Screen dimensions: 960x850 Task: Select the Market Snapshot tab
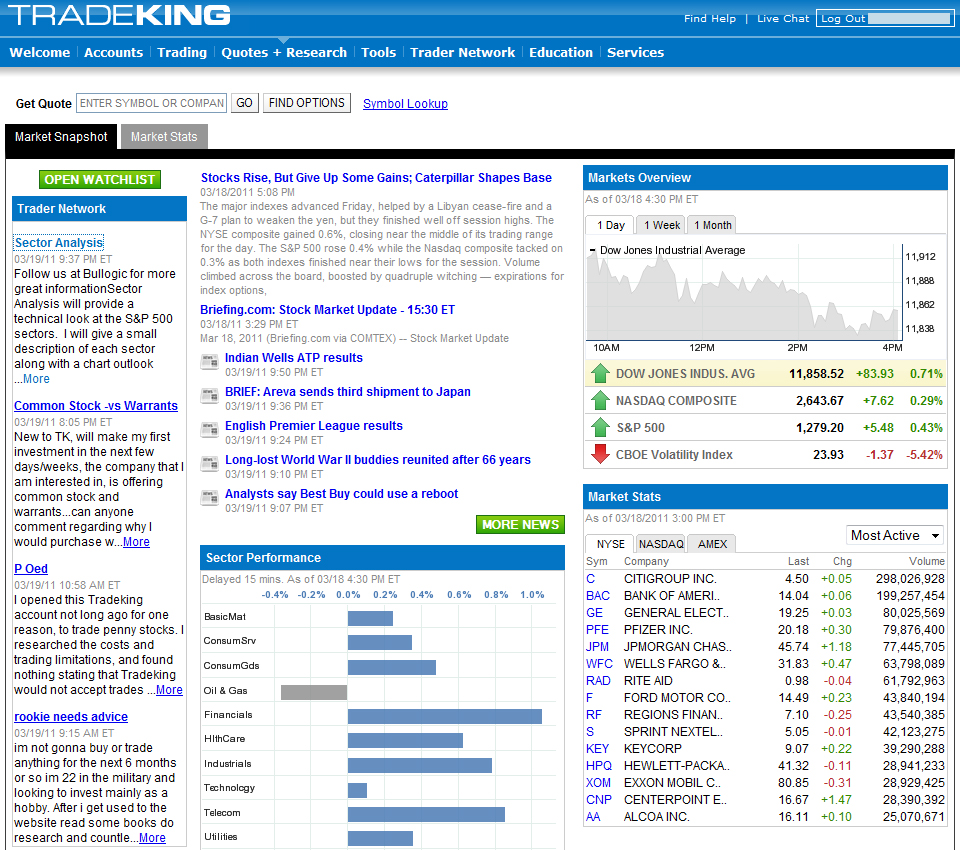[x=61, y=137]
